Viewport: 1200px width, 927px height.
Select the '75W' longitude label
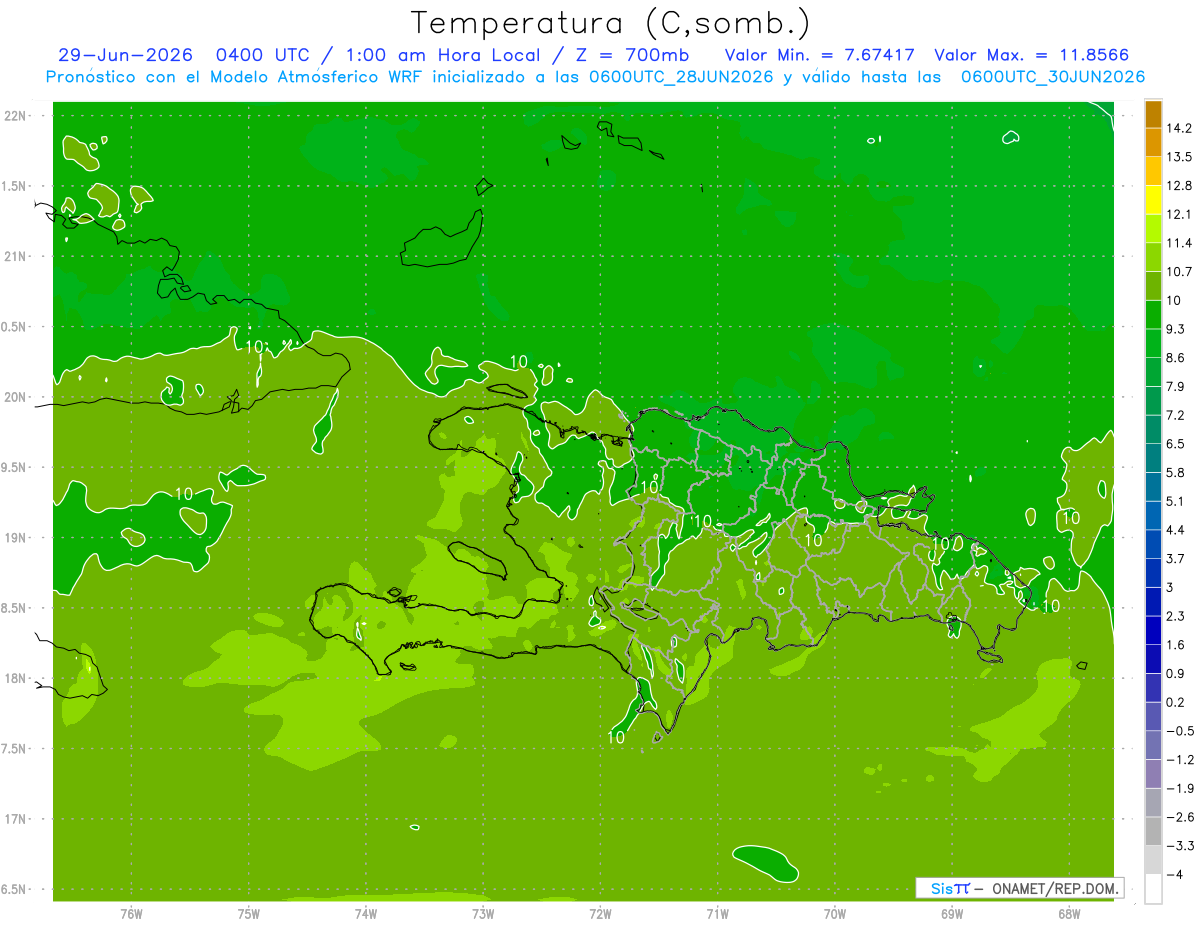[x=249, y=913]
